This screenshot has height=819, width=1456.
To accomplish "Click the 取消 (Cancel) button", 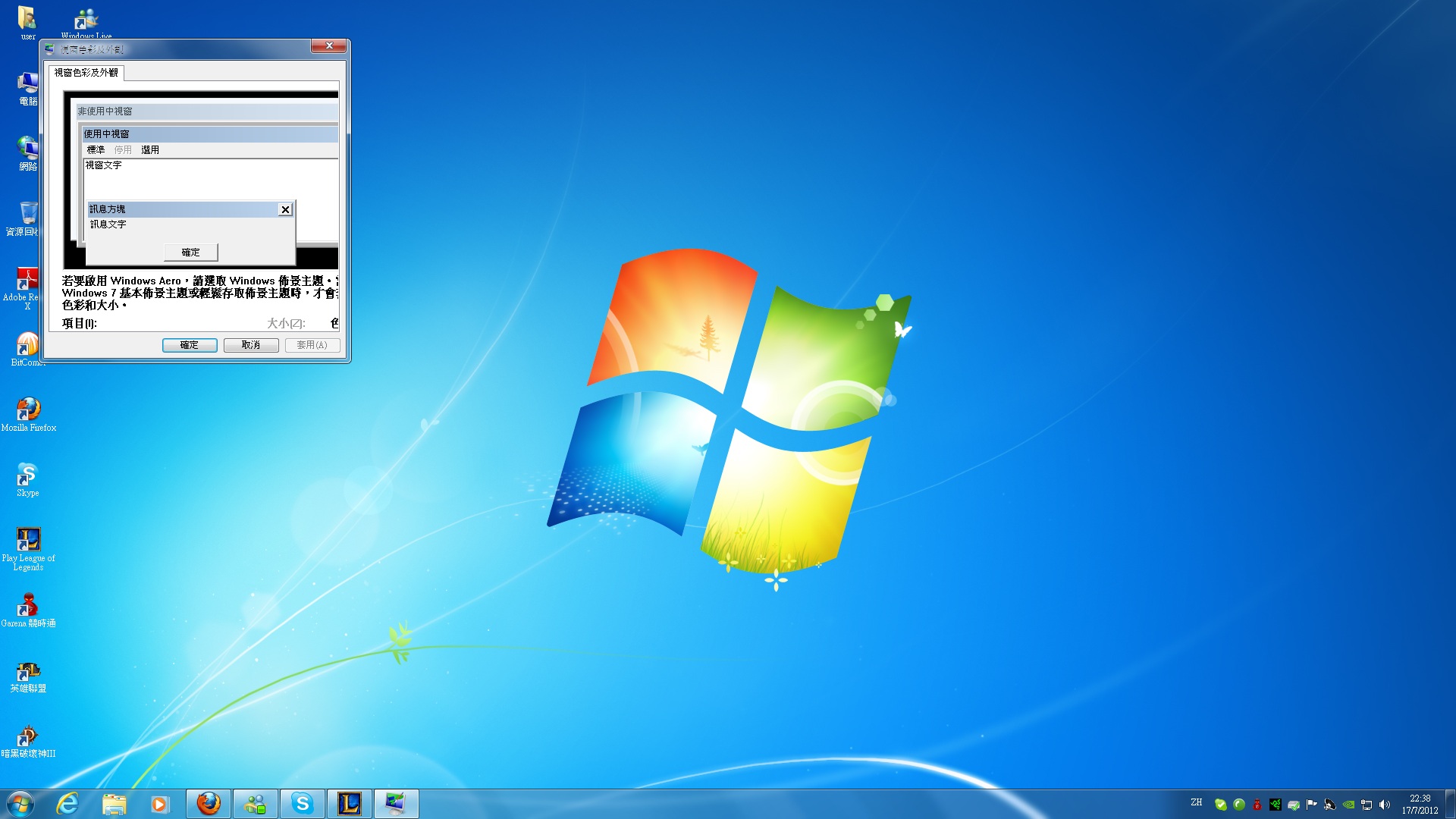I will click(x=251, y=345).
